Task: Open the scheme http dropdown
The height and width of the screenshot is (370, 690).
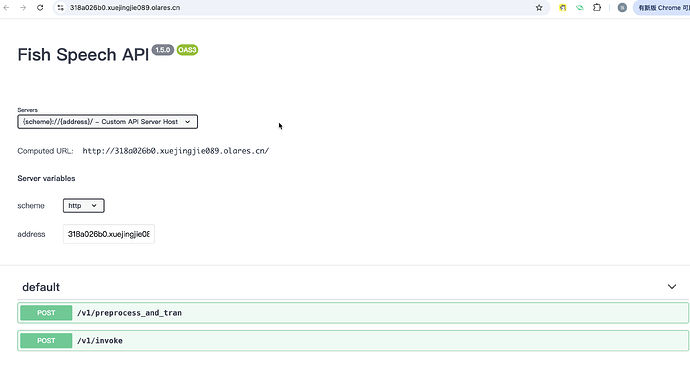Action: coord(84,205)
